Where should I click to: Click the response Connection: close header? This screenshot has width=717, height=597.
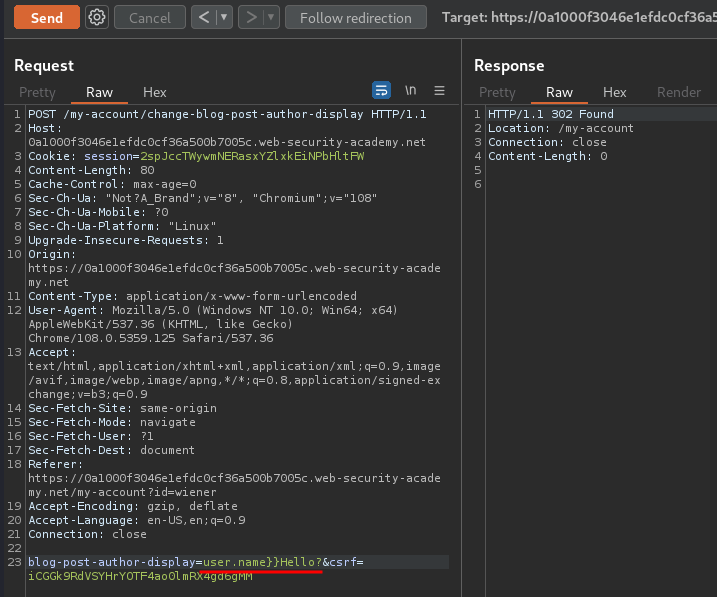pyautogui.click(x=547, y=142)
